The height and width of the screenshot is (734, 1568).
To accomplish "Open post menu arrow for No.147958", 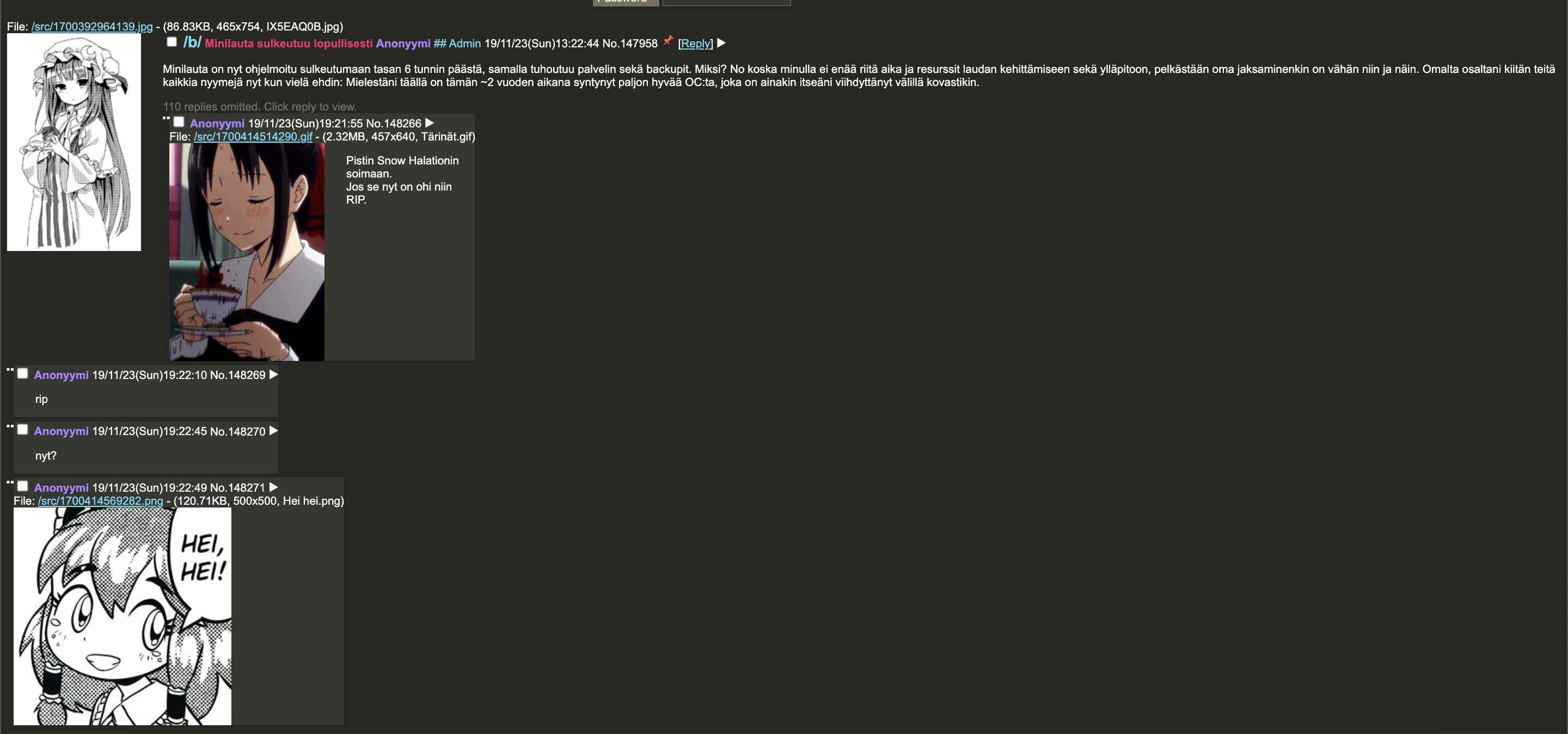I will tap(721, 43).
